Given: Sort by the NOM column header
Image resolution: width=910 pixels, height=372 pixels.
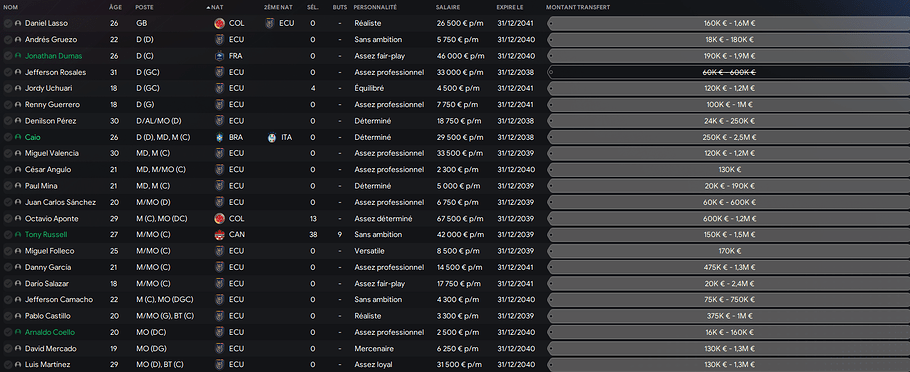Looking at the screenshot, I should tap(10, 8).
